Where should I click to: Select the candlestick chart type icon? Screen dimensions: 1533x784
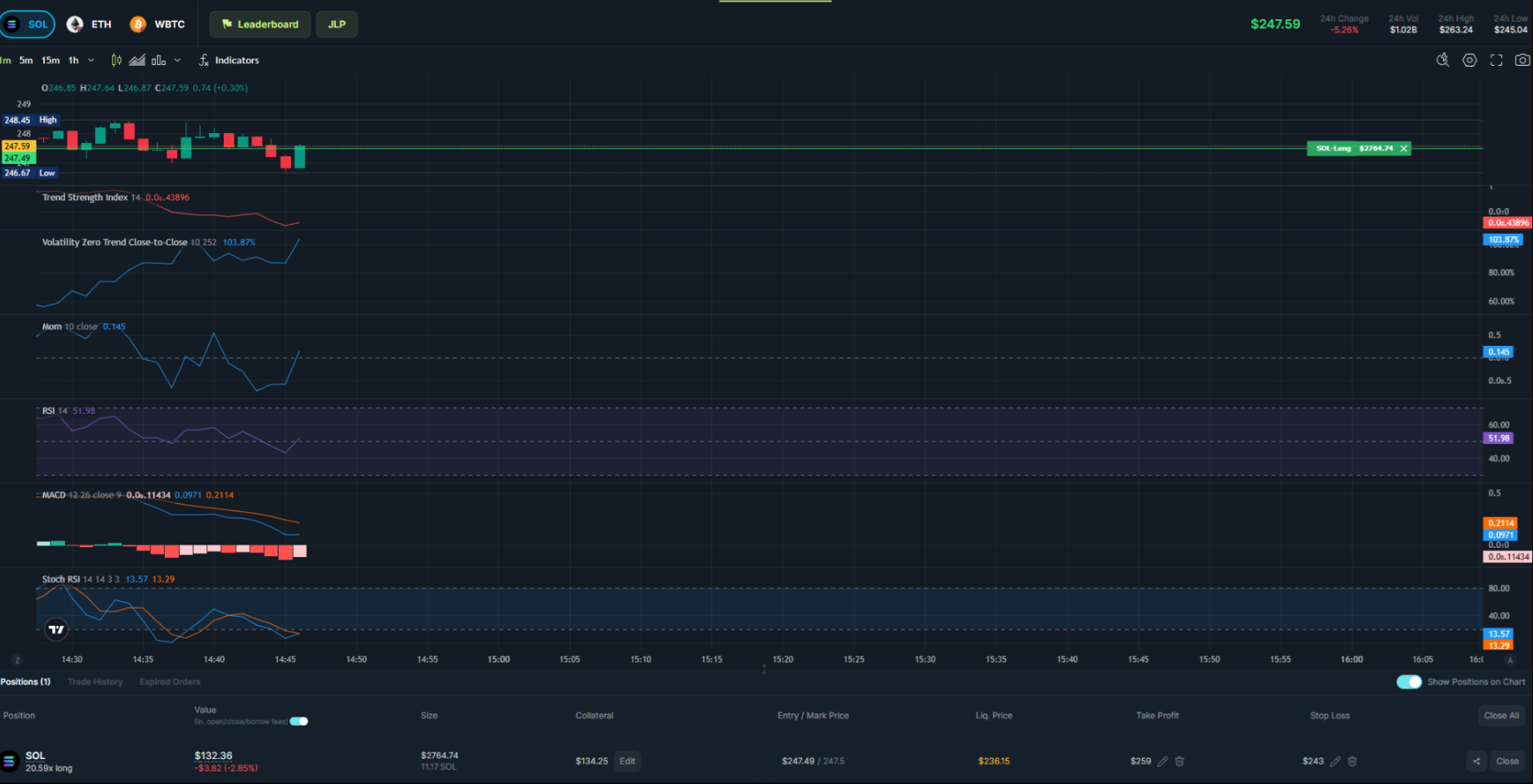tap(116, 60)
